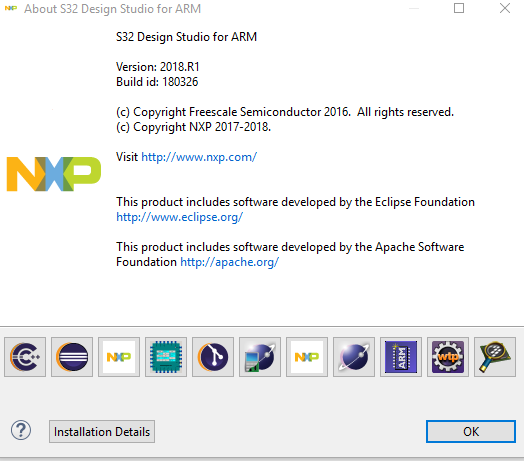The height and width of the screenshot is (461, 524).
Task: Open the teal processor chip feature icon
Action: coord(166,357)
